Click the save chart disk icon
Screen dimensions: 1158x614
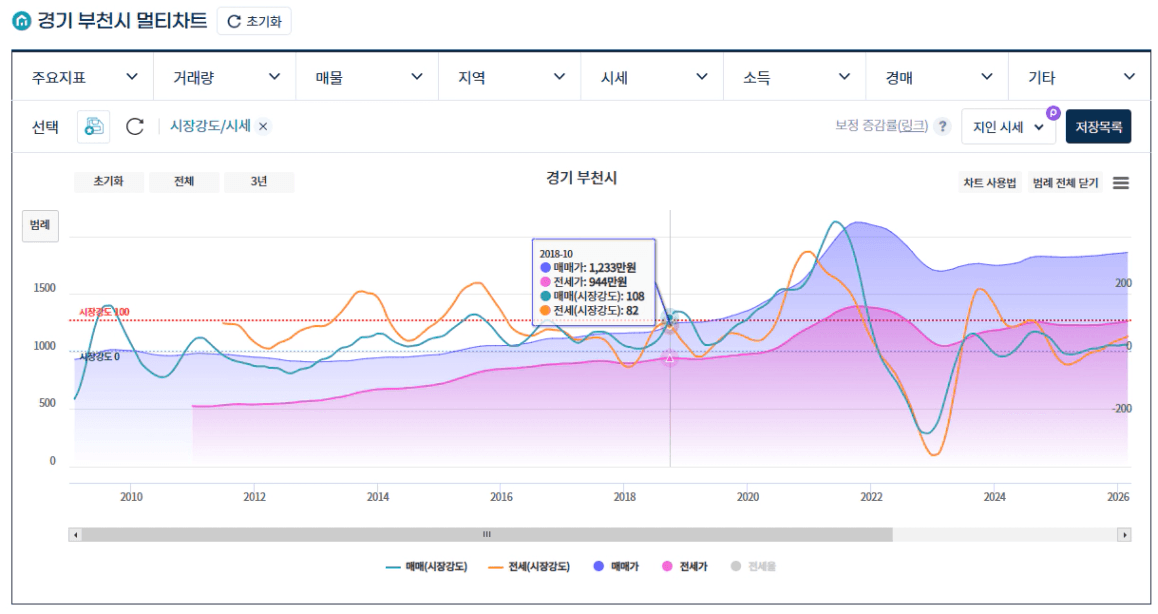tap(93, 126)
